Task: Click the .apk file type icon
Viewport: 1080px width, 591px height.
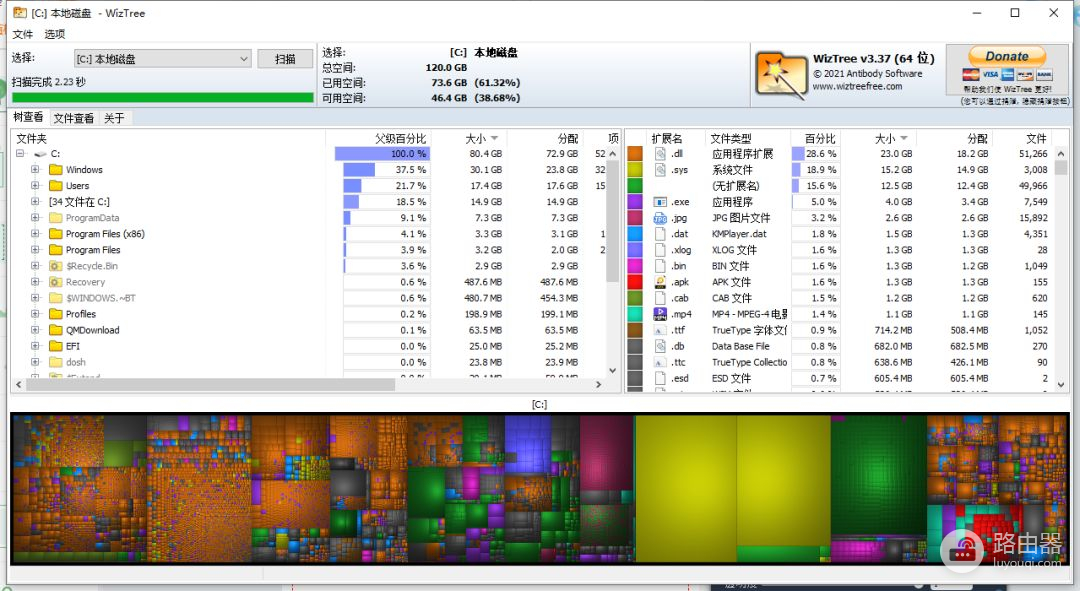Action: [660, 282]
